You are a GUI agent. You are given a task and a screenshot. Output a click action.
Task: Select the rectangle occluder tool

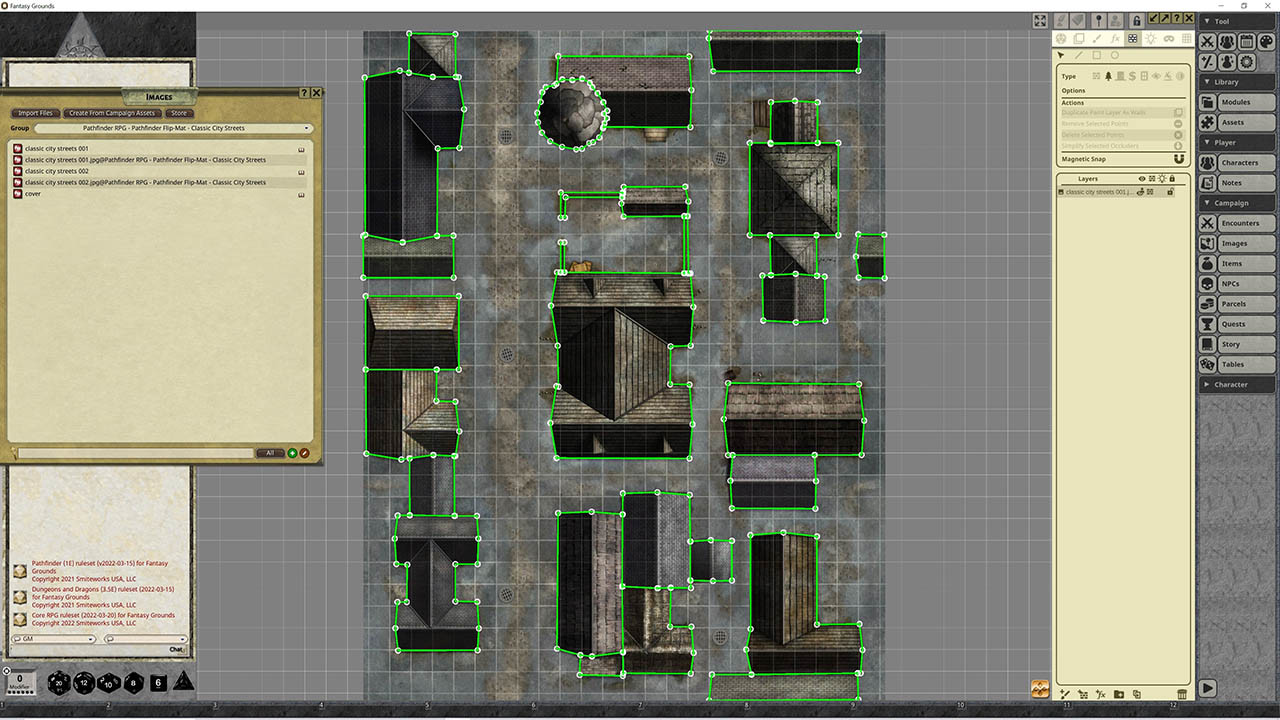pyautogui.click(x=1097, y=55)
